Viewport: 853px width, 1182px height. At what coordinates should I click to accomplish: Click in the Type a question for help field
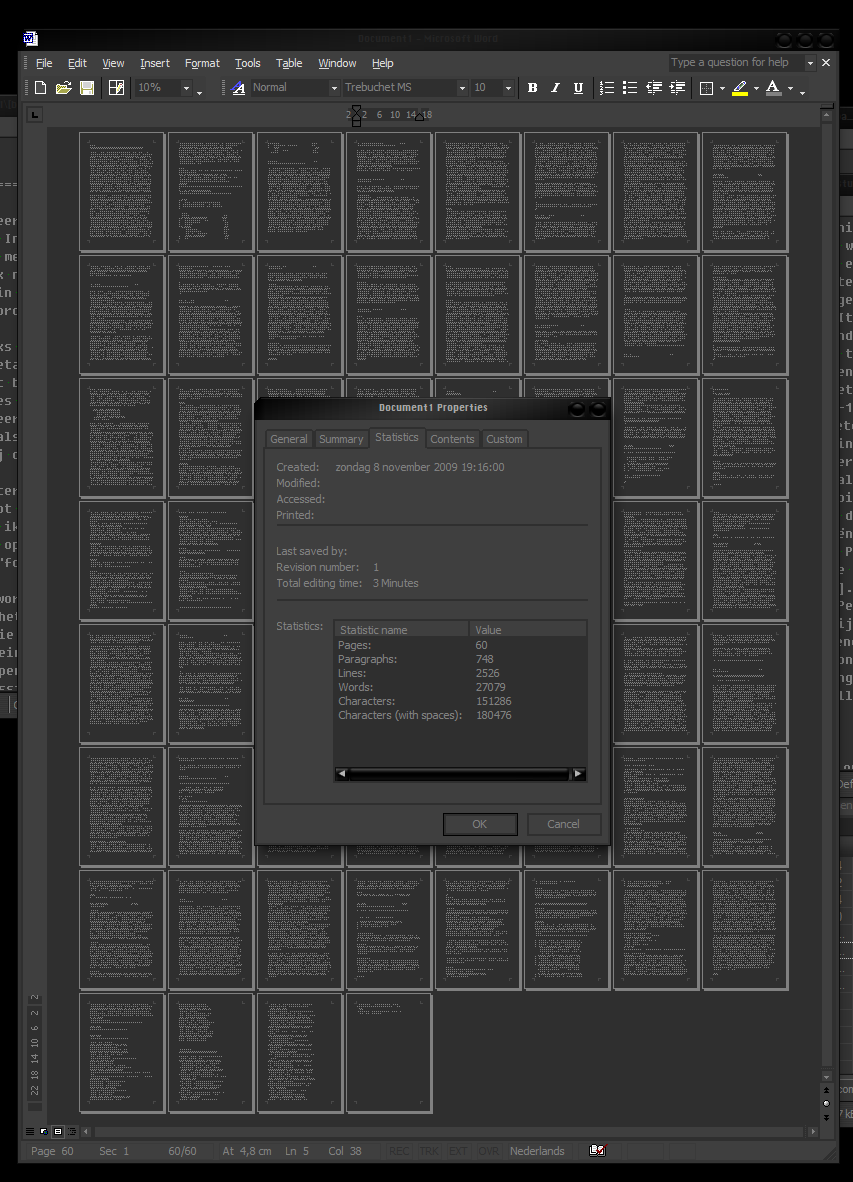click(x=736, y=63)
